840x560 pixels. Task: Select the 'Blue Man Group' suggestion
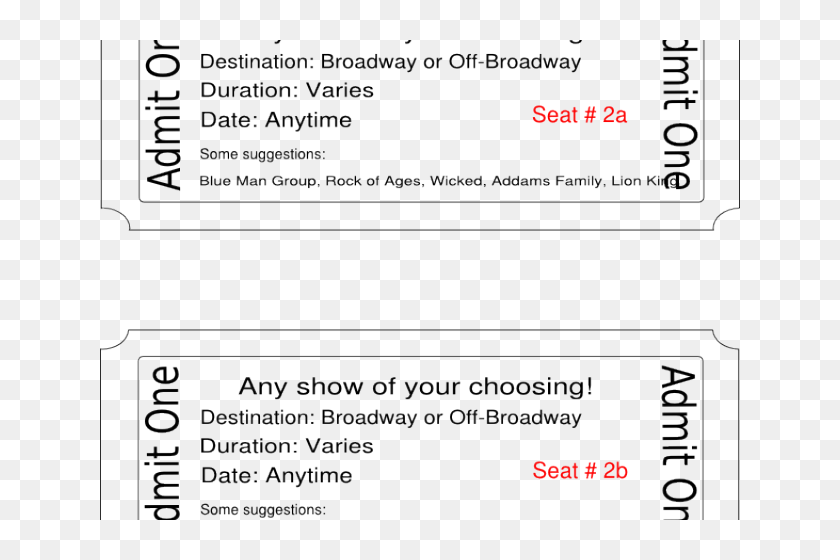click(259, 181)
